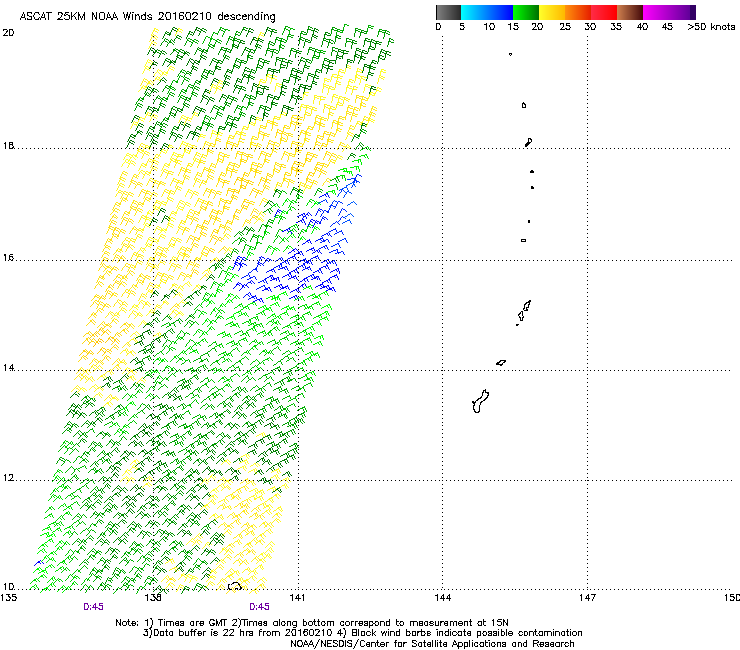Viewport: 740px width, 650px height.
Task: Select the gray 0-5 knot legend segment
Action: point(448,12)
